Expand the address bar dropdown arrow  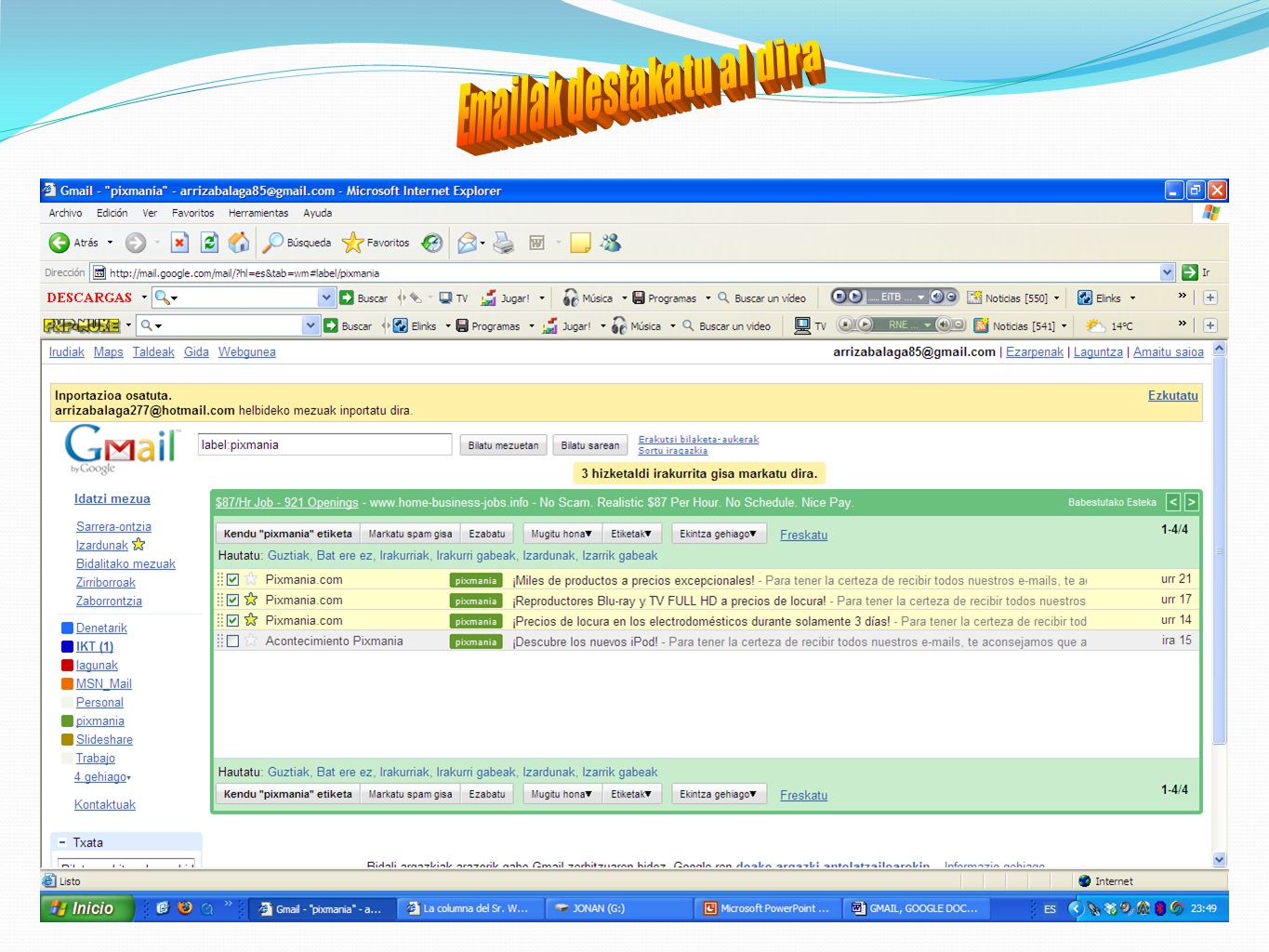click(1168, 272)
